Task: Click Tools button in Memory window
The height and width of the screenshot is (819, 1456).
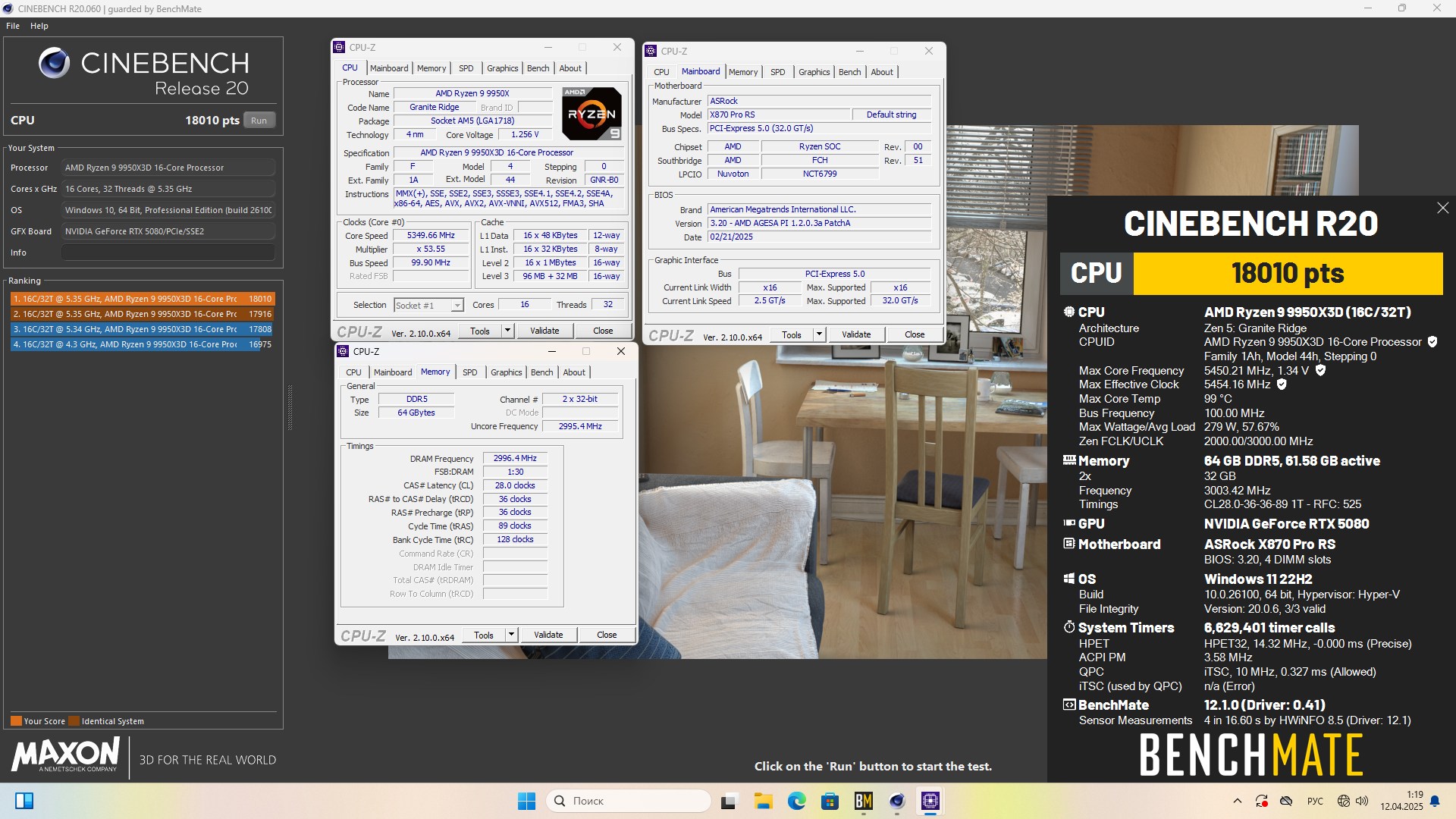Action: [484, 635]
